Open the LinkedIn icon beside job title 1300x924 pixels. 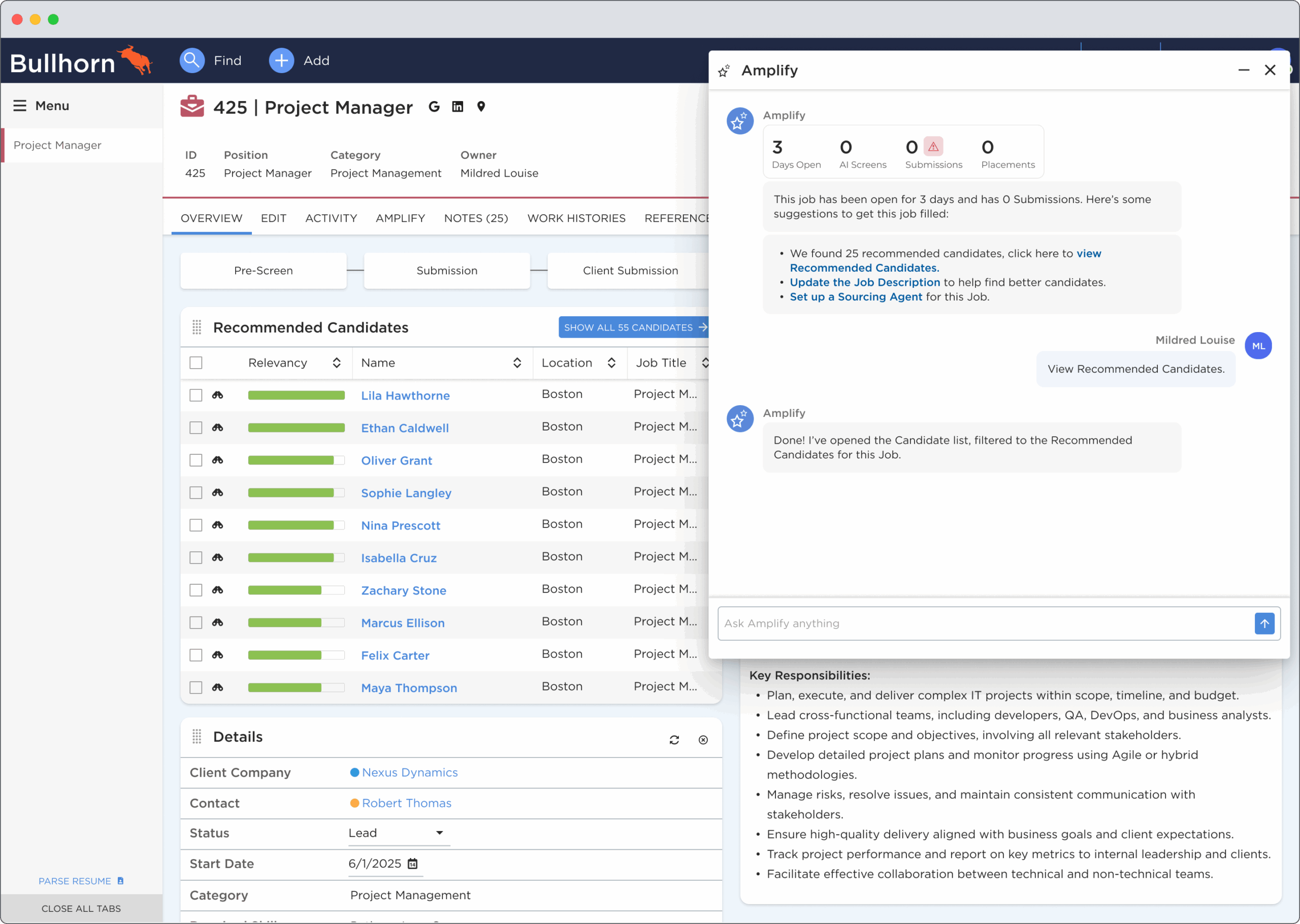(458, 107)
